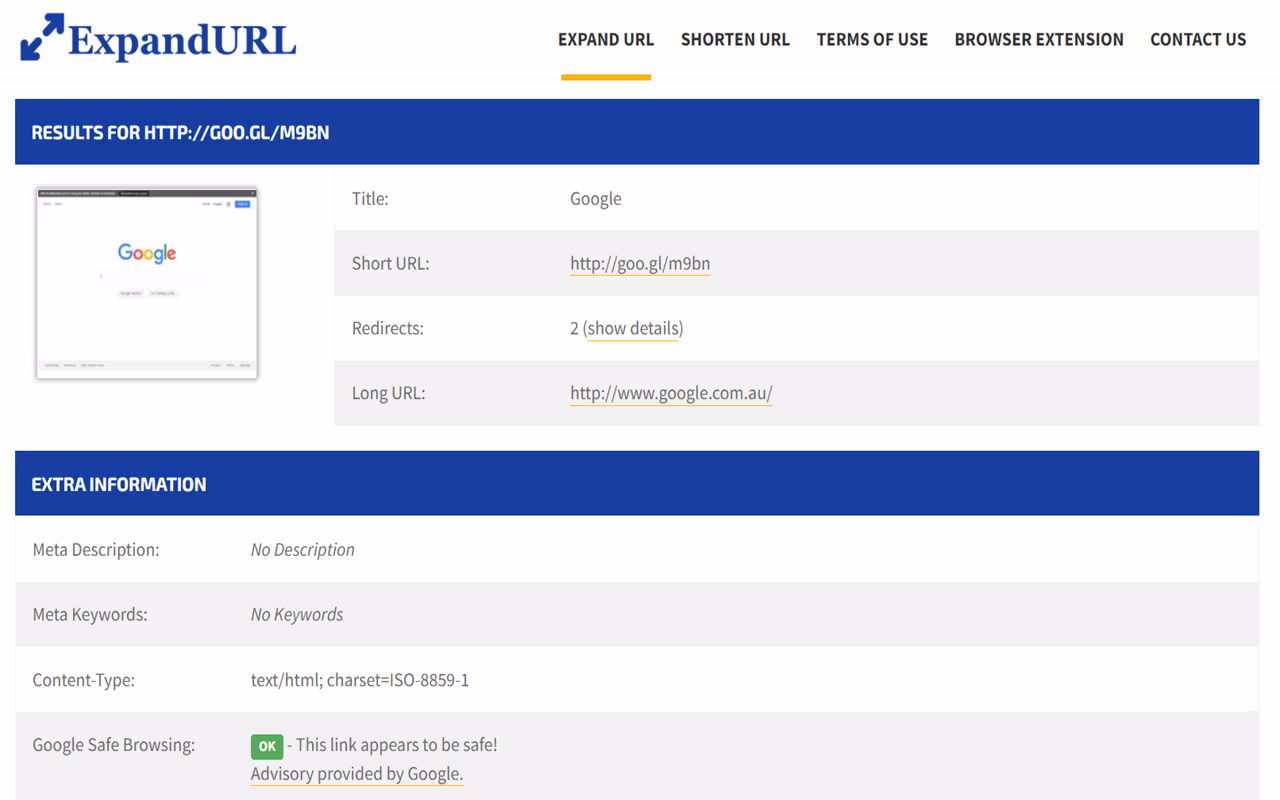
Task: Click the No Keywords meta value
Action: [297, 615]
